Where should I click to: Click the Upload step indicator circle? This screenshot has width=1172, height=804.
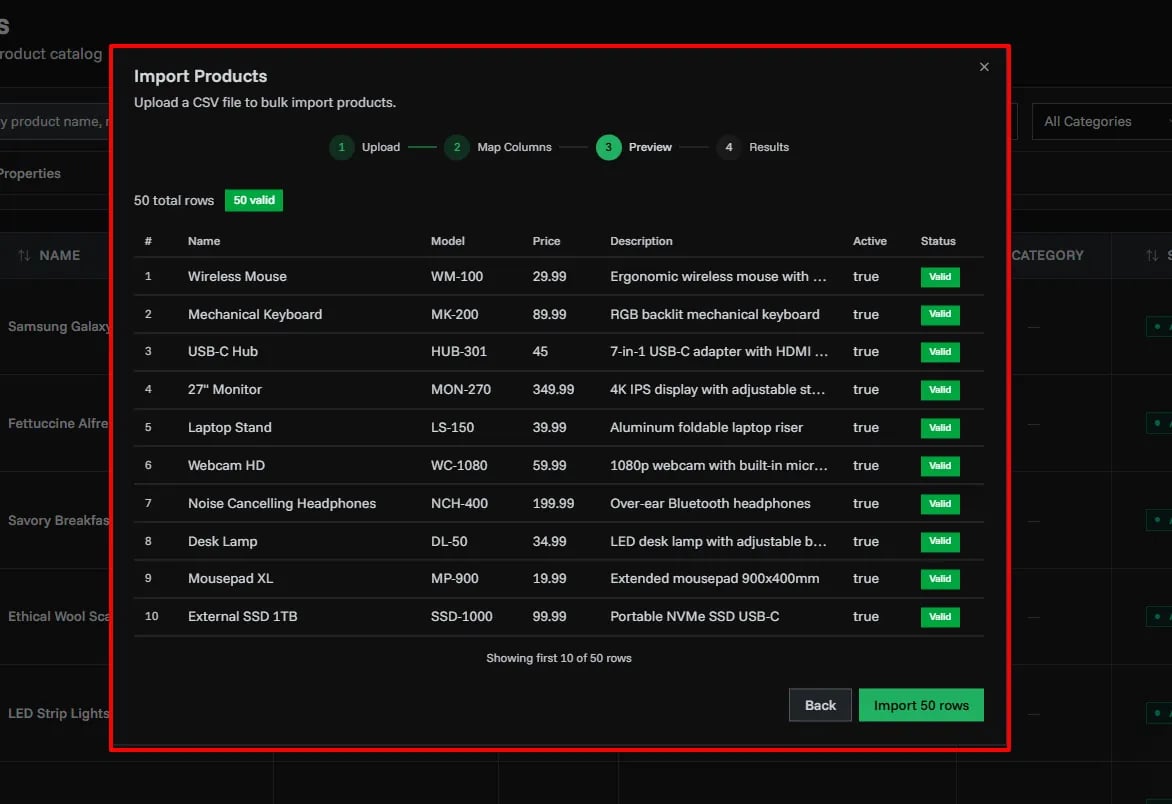[341, 146]
